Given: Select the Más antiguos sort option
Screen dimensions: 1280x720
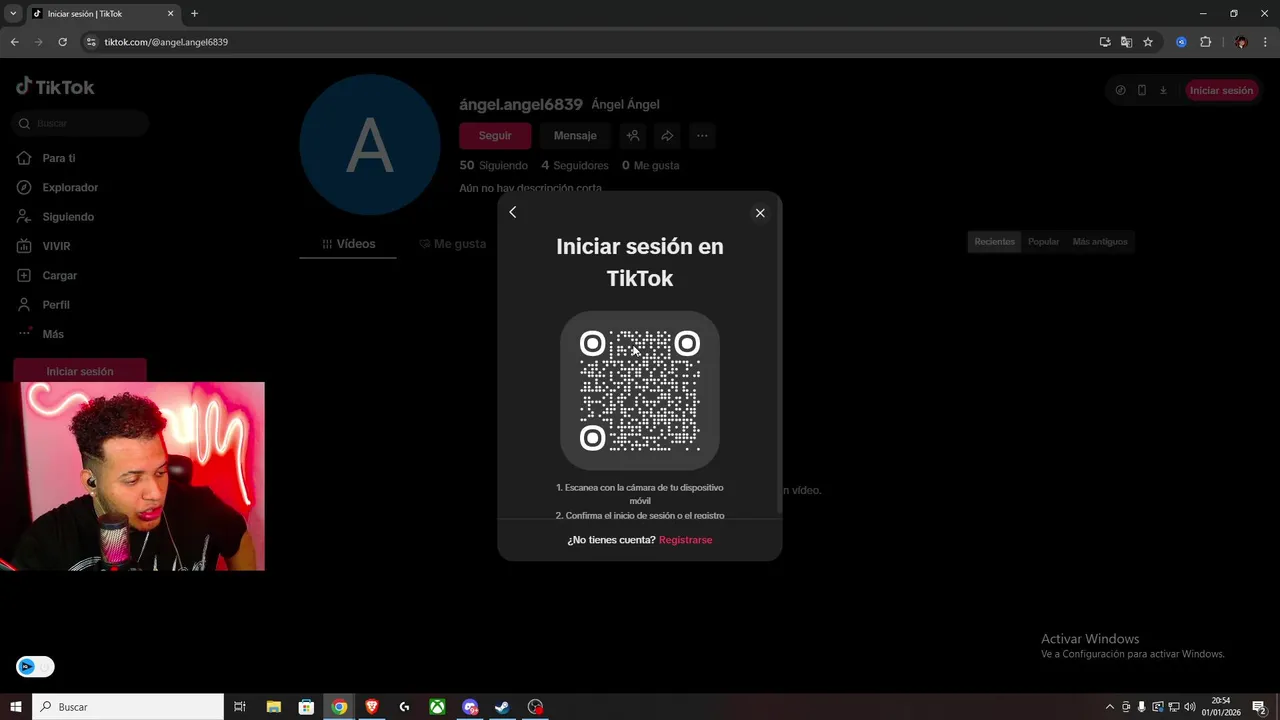Looking at the screenshot, I should coord(1100,242).
